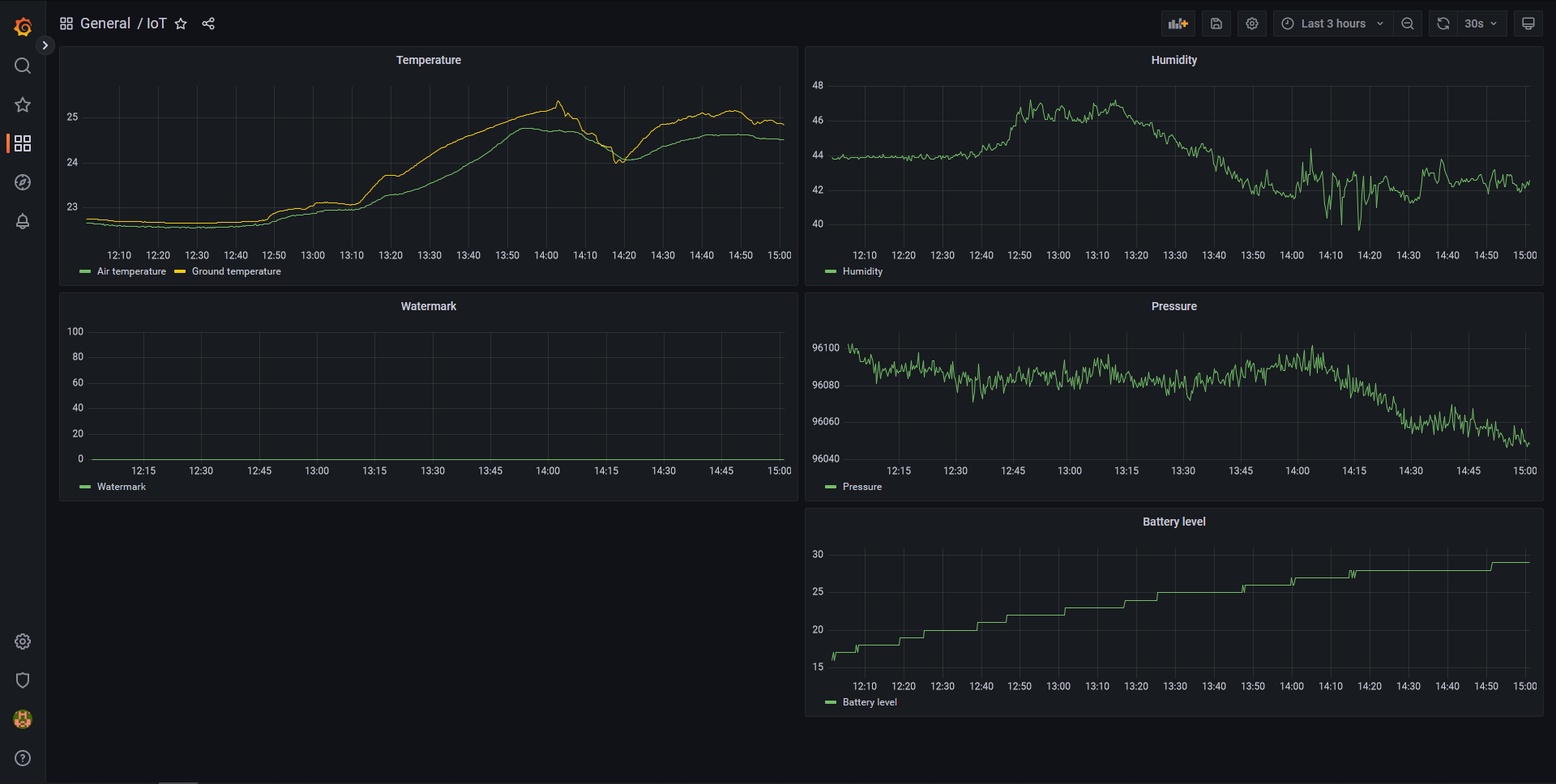1556x784 pixels.
Task: Toggle the Air temperature series in legend
Action: pos(131,271)
